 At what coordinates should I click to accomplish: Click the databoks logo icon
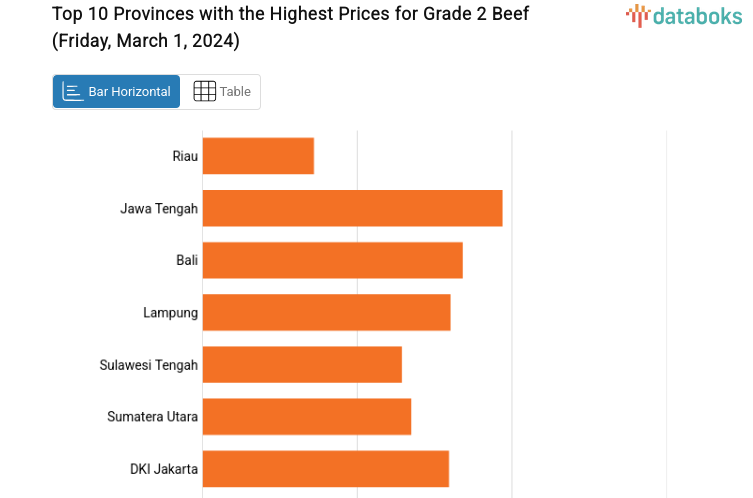point(638,15)
